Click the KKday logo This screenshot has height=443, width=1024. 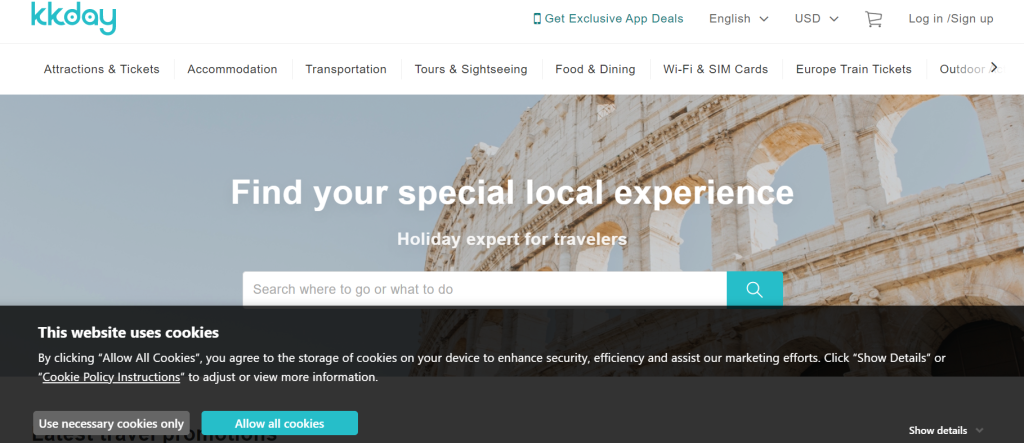[x=73, y=17]
